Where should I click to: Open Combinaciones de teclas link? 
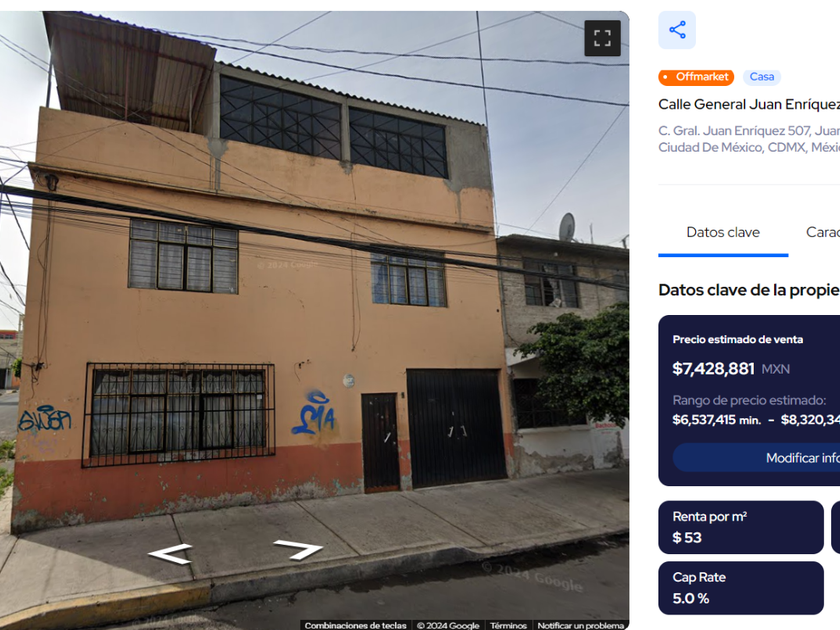coord(355,625)
